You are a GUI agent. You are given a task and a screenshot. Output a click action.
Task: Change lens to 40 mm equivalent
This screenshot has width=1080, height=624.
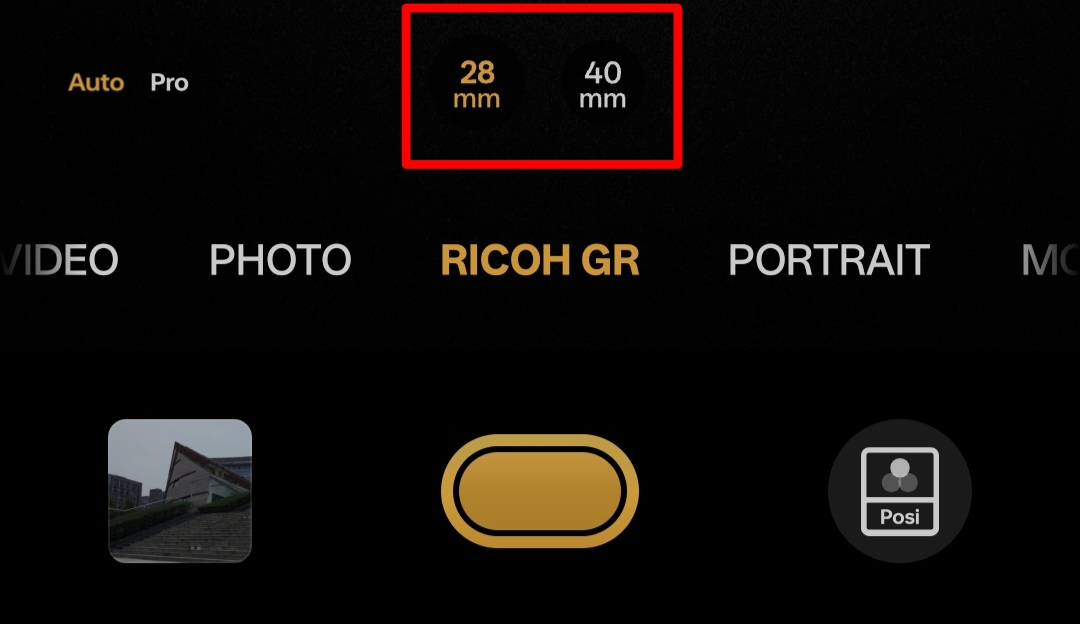click(x=603, y=85)
